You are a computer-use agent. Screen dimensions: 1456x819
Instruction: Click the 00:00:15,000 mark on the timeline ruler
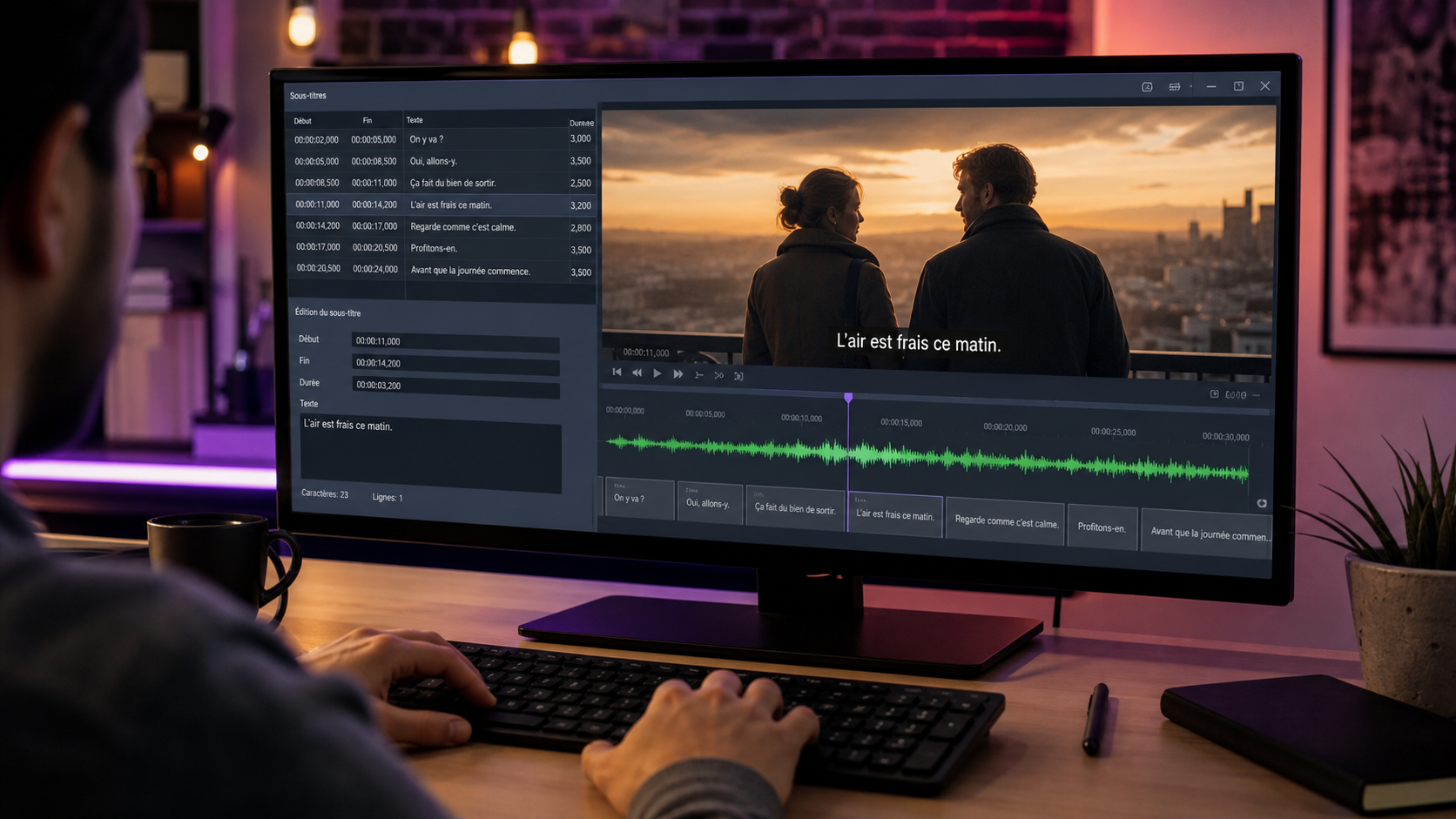pyautogui.click(x=901, y=422)
